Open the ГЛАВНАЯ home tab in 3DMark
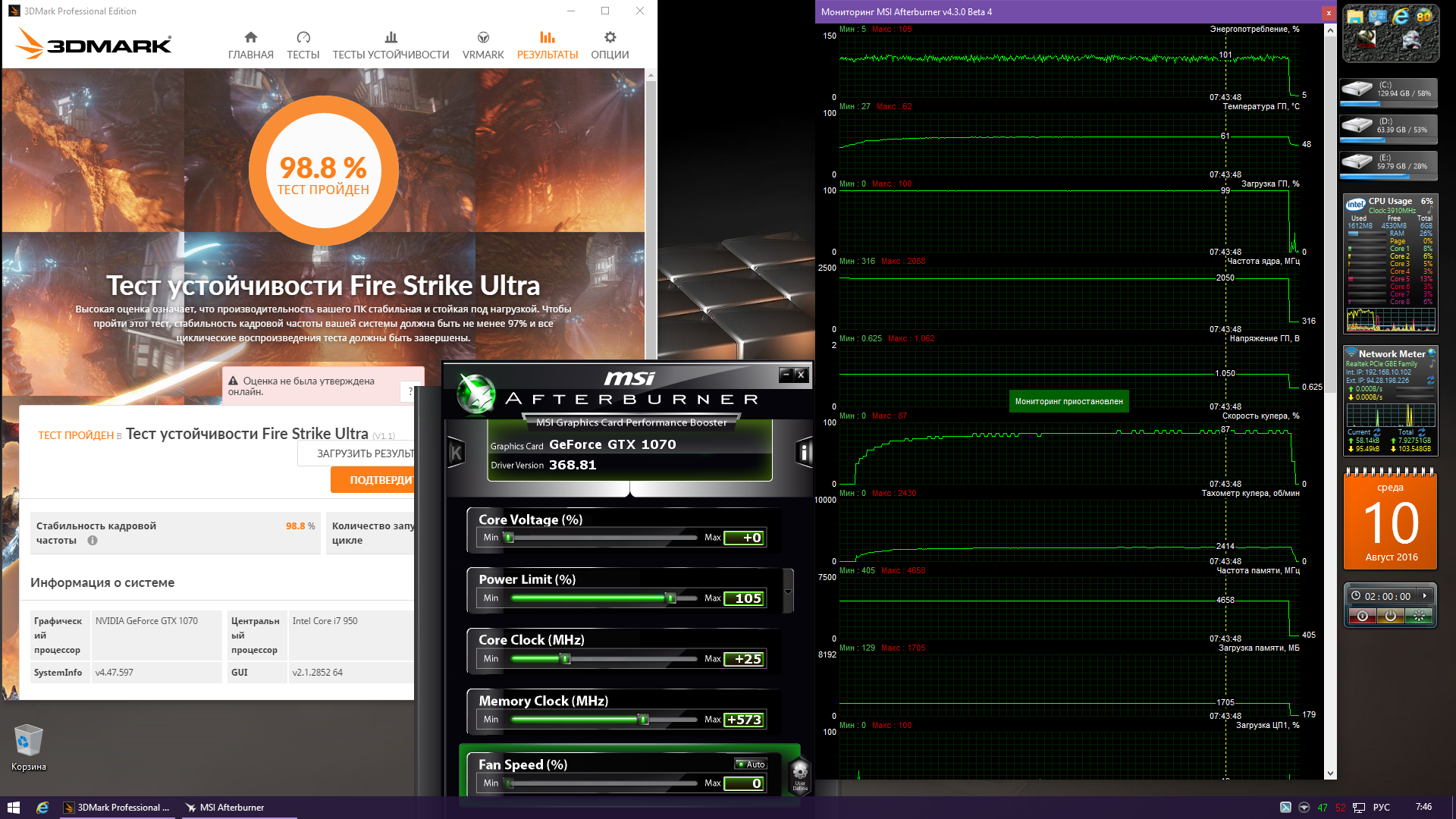This screenshot has height=819, width=1456. 250,45
